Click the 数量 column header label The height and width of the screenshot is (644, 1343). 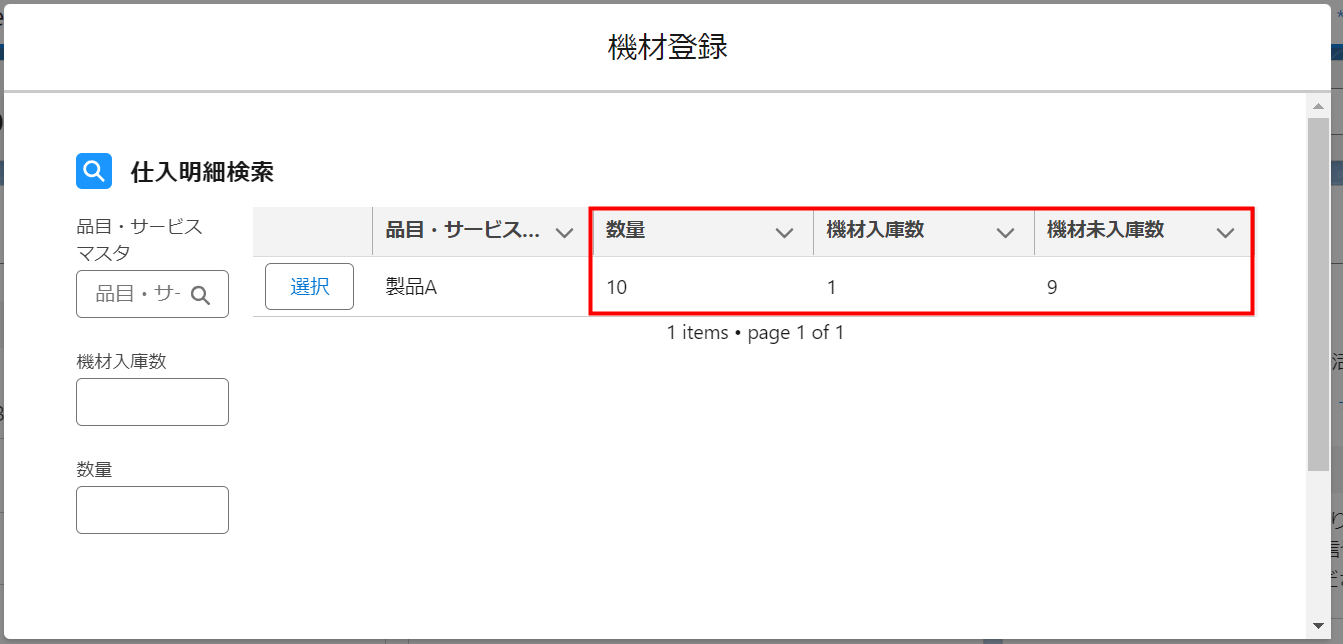pos(626,230)
